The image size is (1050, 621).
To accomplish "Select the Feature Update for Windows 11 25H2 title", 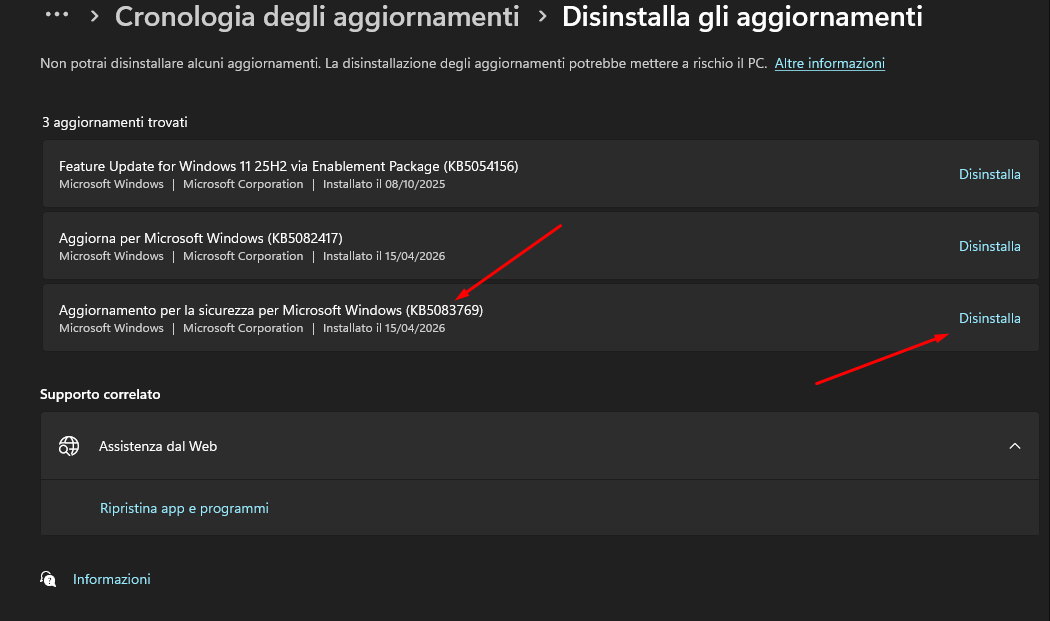I will coord(288,166).
